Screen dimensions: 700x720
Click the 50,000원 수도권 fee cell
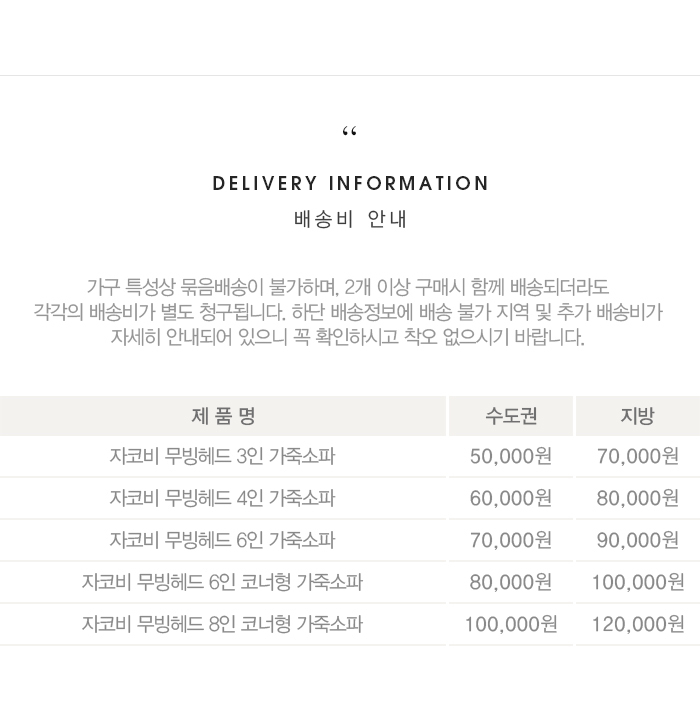(x=511, y=457)
